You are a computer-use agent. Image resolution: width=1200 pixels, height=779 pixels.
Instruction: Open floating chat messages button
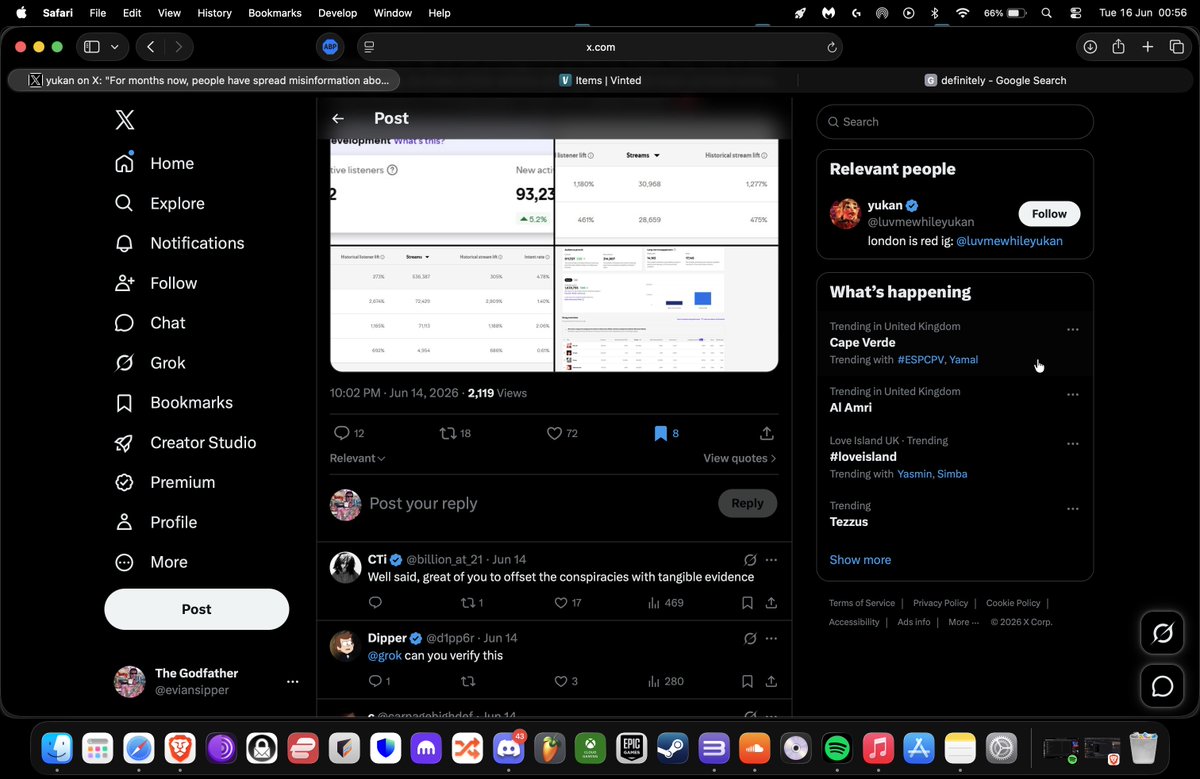point(1162,686)
